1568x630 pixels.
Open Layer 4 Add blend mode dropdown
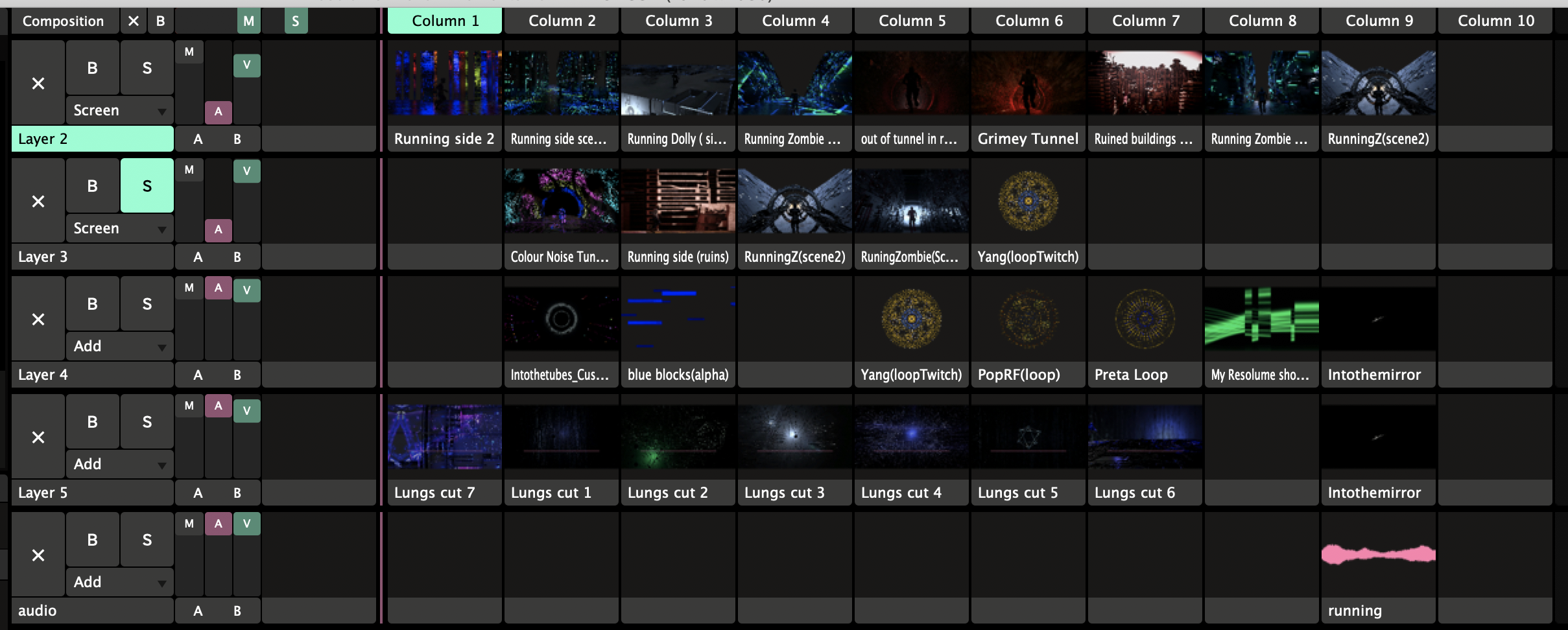[119, 347]
